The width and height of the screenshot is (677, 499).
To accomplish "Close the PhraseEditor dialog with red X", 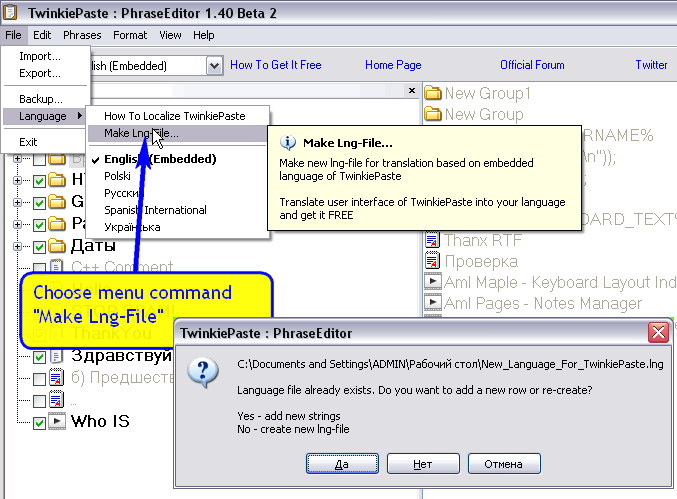I will click(658, 333).
